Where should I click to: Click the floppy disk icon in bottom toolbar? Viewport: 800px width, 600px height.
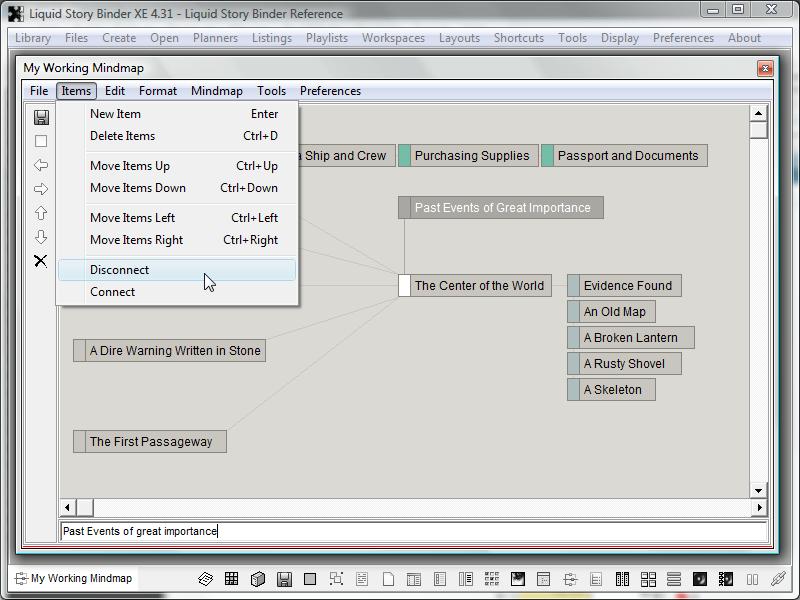[x=284, y=579]
